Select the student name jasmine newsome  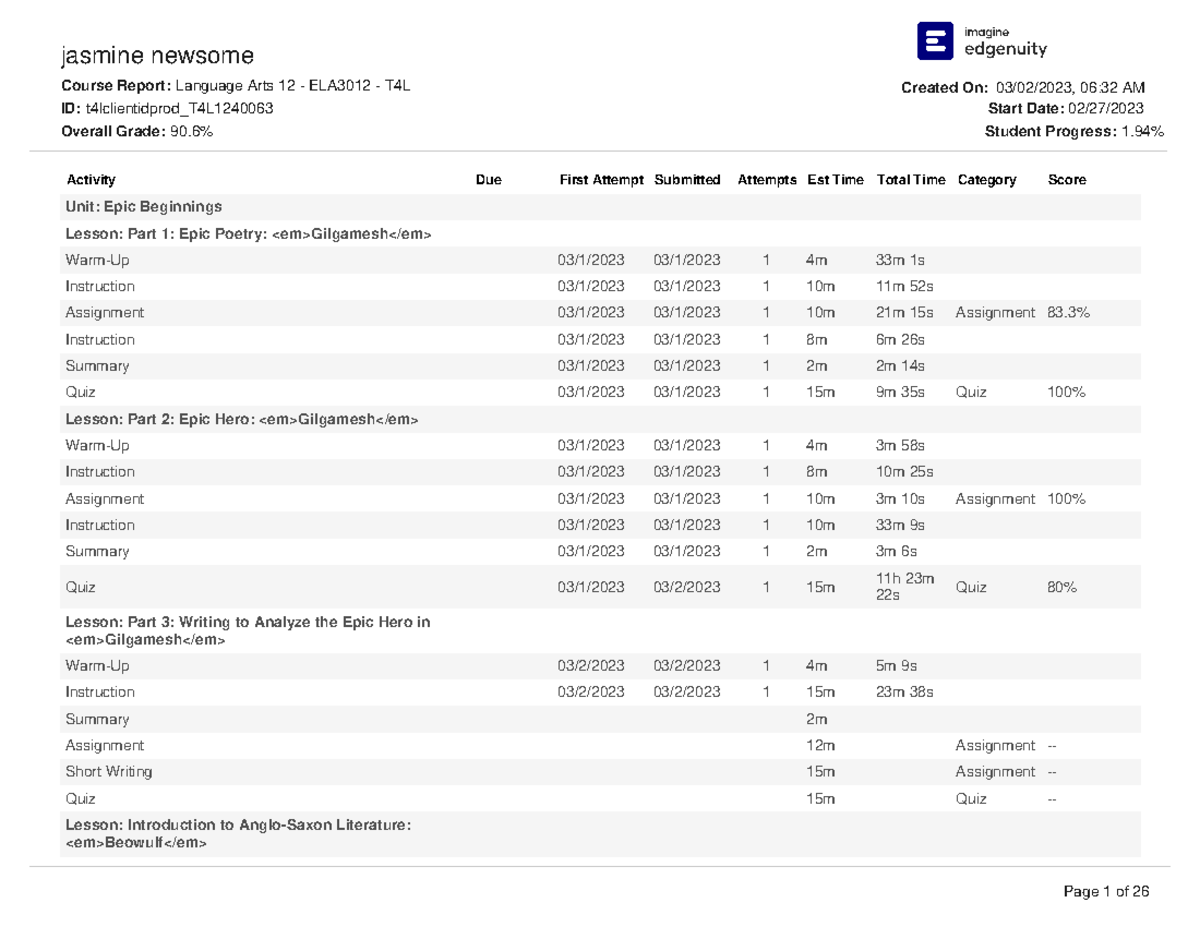157,54
